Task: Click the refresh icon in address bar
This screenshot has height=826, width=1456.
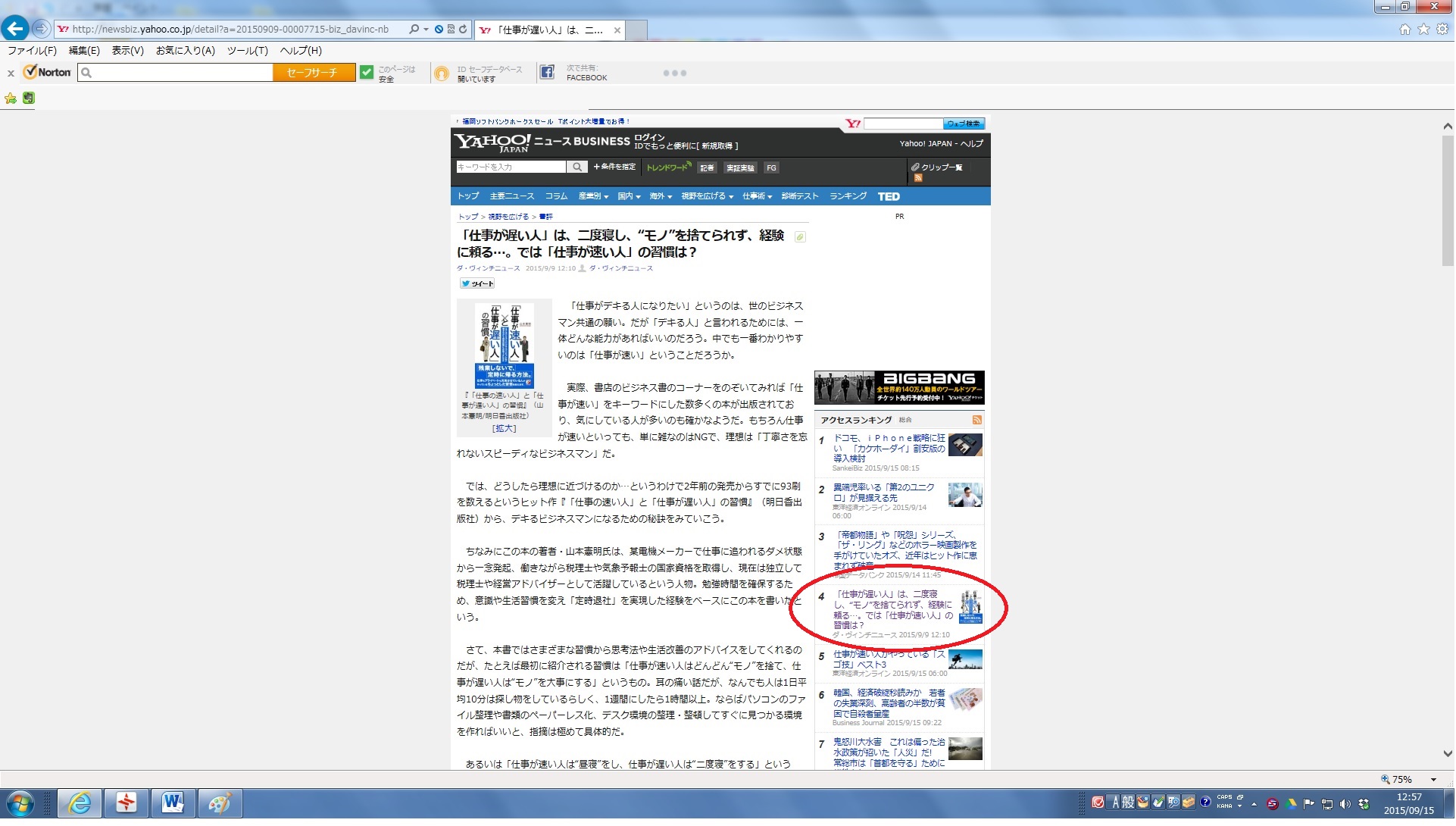Action: [x=463, y=30]
